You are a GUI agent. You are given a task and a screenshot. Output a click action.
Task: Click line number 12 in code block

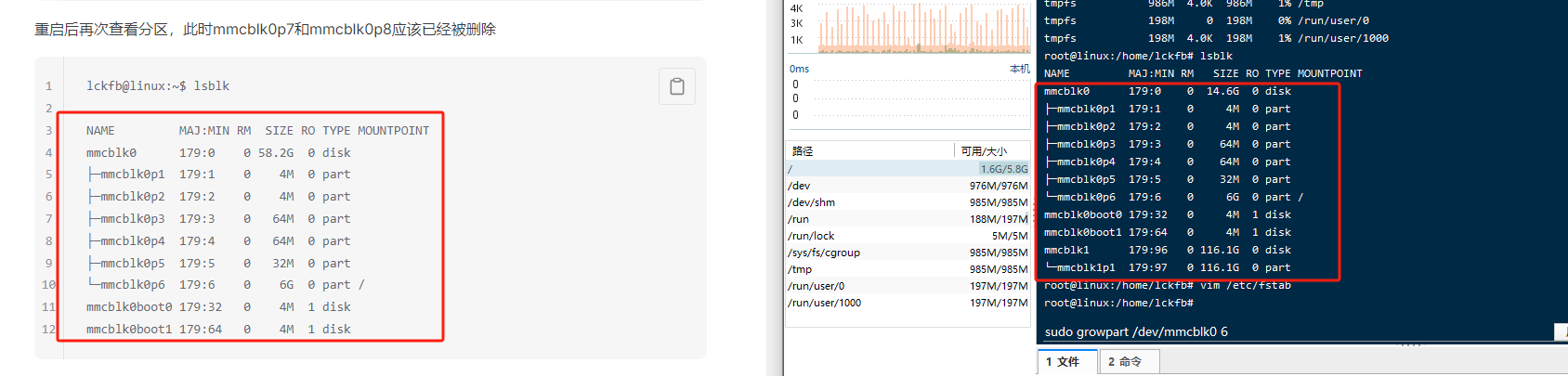point(48,329)
